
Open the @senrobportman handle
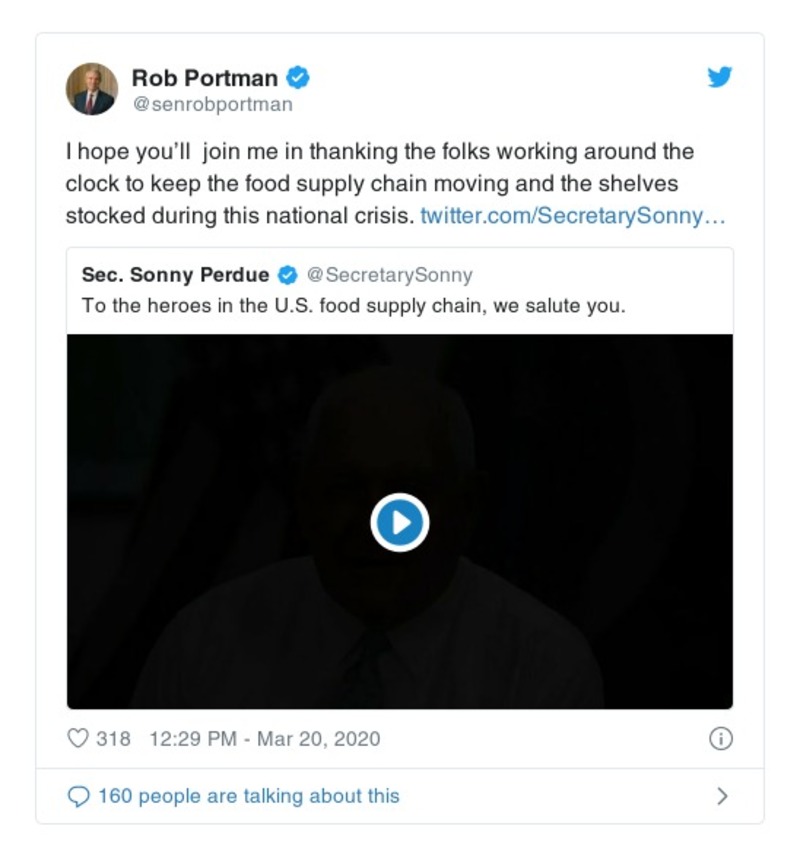pyautogui.click(x=212, y=104)
